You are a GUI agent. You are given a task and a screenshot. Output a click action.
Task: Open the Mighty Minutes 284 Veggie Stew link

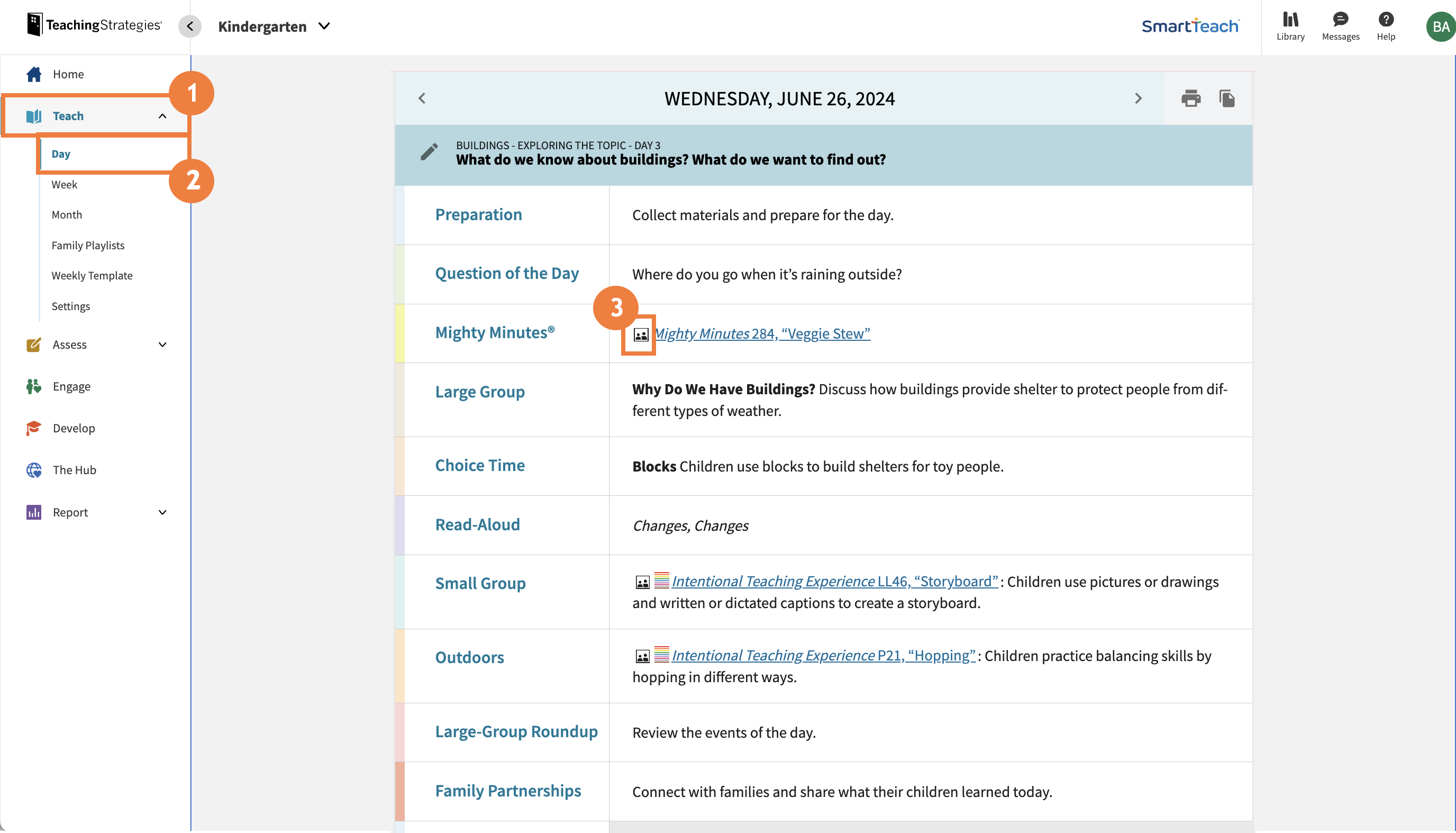[x=762, y=333]
